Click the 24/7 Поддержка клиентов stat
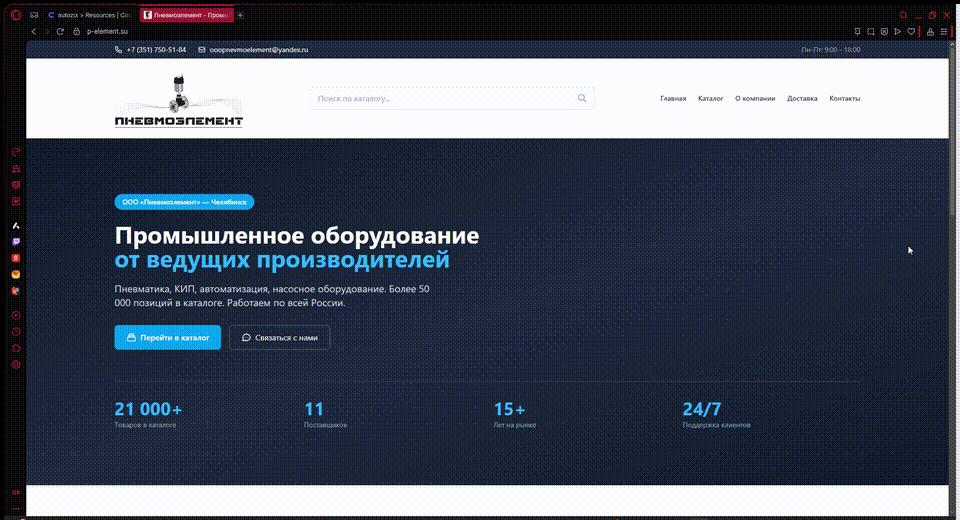 [716, 415]
